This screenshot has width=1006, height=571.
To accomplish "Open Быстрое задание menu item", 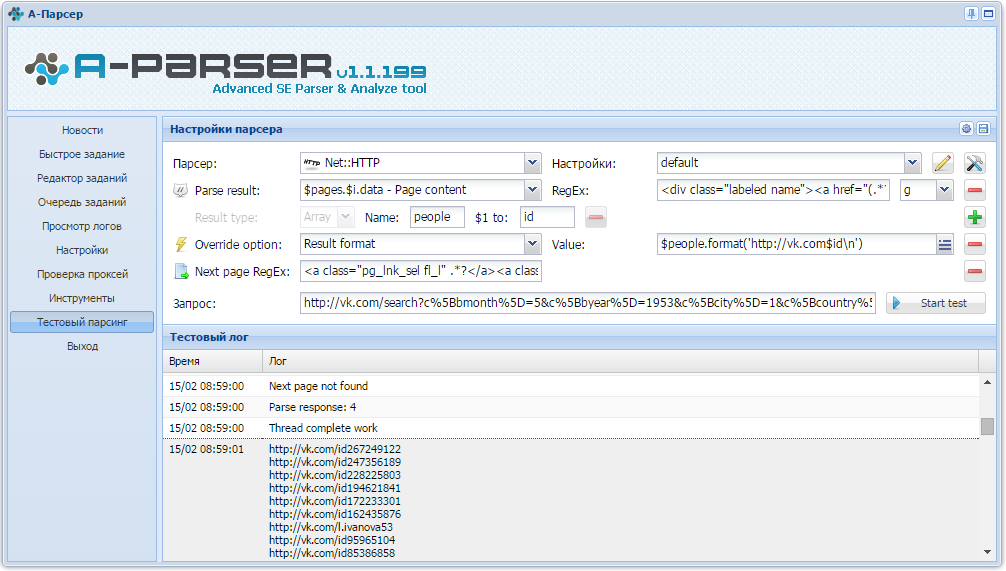I will coord(82,154).
